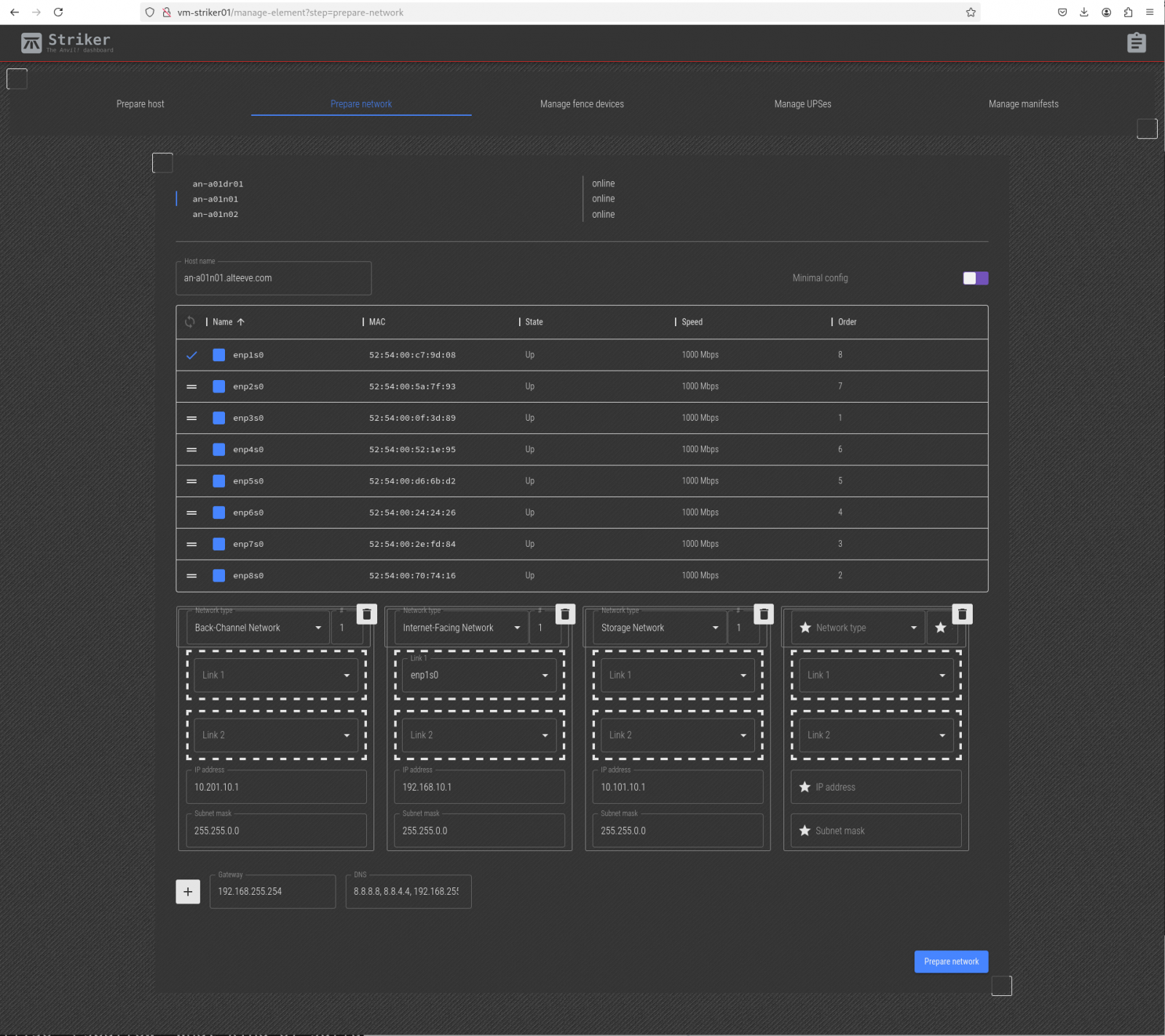
Task: Delete the Internet-Facing Network card
Action: [565, 614]
